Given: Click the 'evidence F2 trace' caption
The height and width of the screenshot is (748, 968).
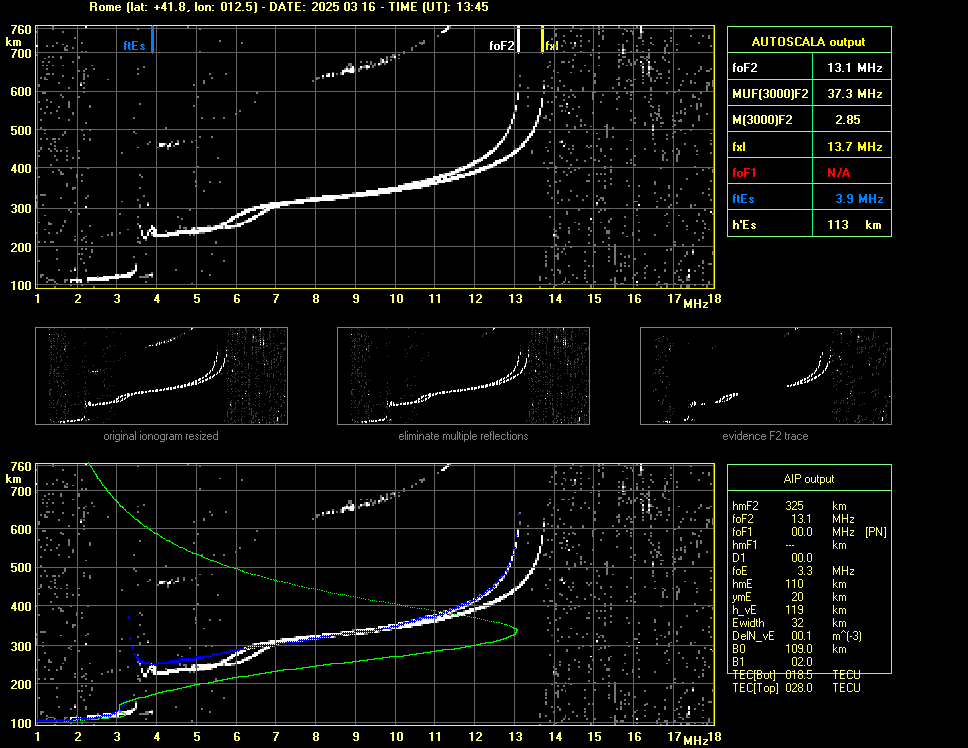Looking at the screenshot, I should (765, 436).
